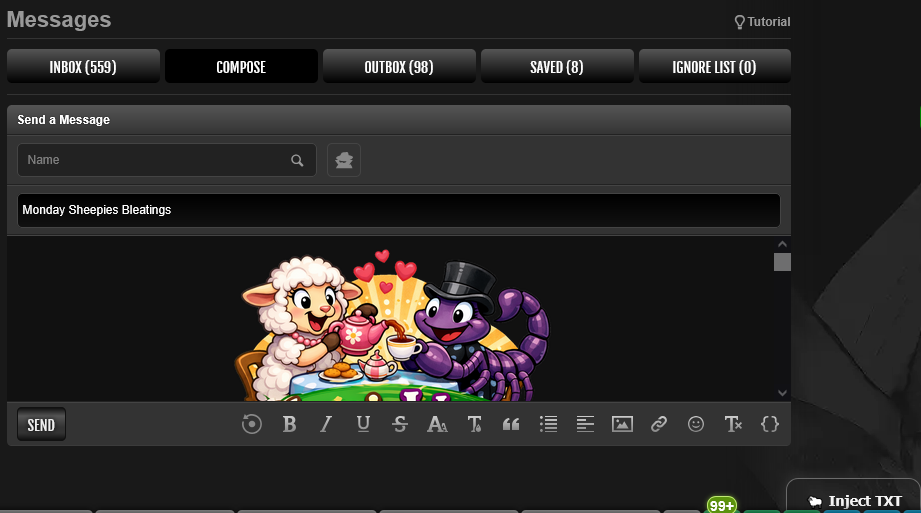The width and height of the screenshot is (921, 513).
Task: Insert a blockquote
Action: (511, 424)
